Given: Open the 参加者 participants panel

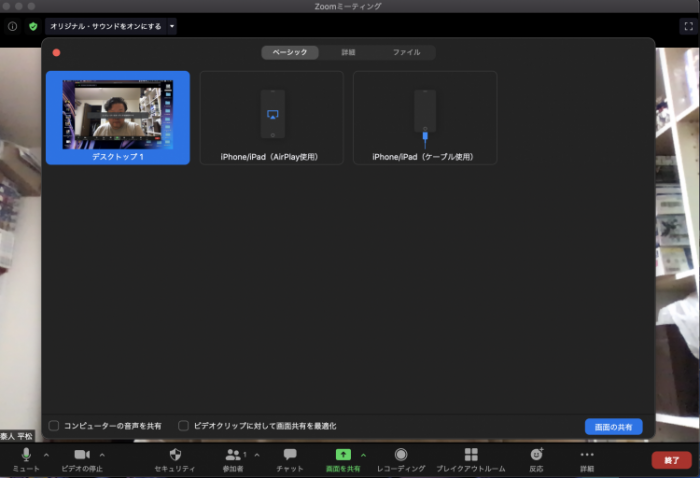Looking at the screenshot, I should click(x=233, y=460).
